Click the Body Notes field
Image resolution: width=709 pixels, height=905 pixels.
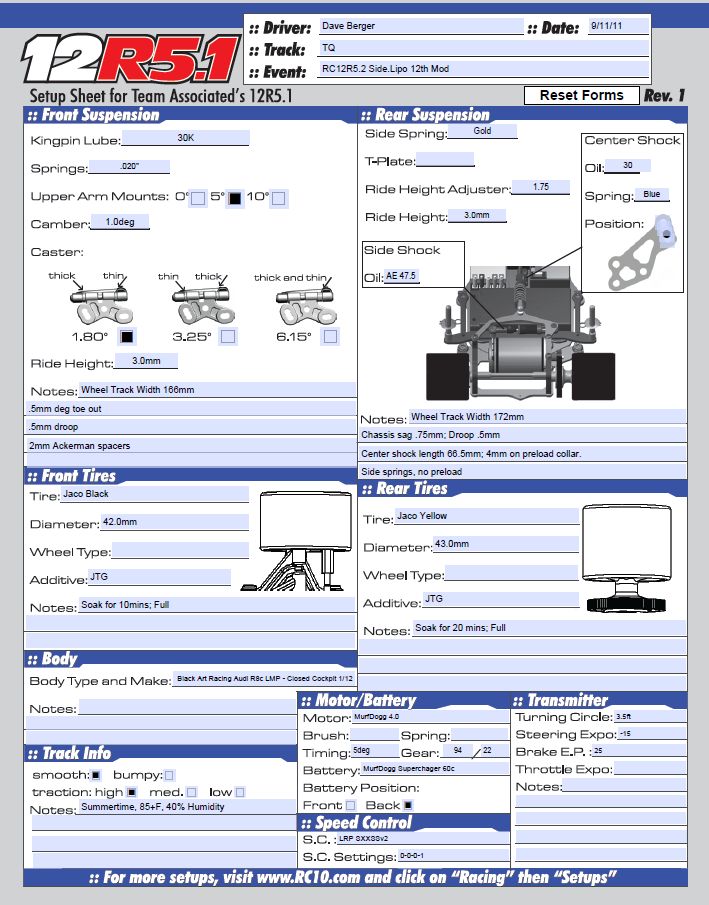187,707
